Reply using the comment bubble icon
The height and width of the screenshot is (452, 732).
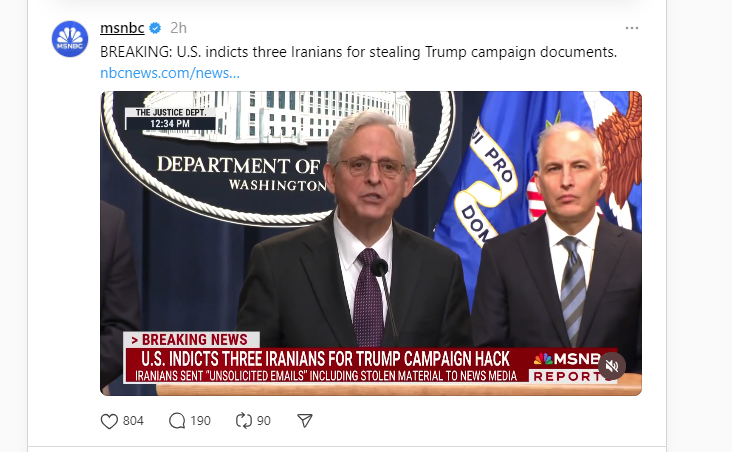point(178,421)
